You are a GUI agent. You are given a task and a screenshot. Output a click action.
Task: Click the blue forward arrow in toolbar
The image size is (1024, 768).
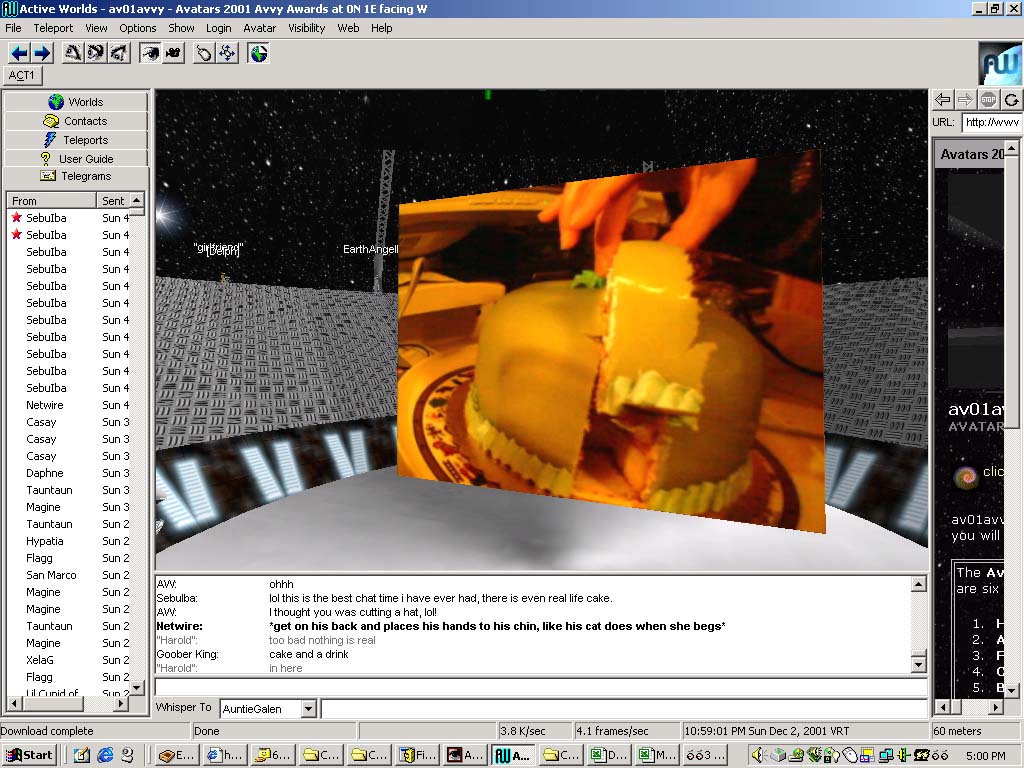pos(41,53)
